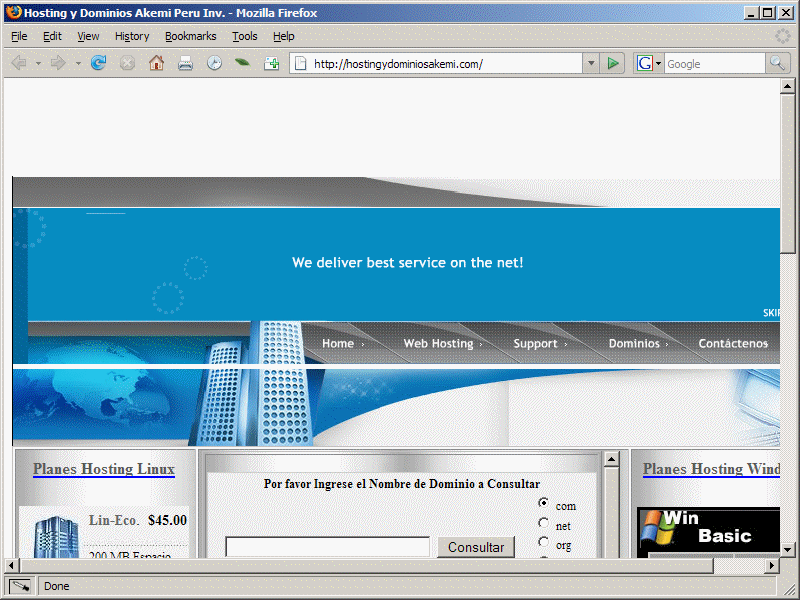Click the Print toolbar icon
The image size is (800, 600).
(185, 63)
